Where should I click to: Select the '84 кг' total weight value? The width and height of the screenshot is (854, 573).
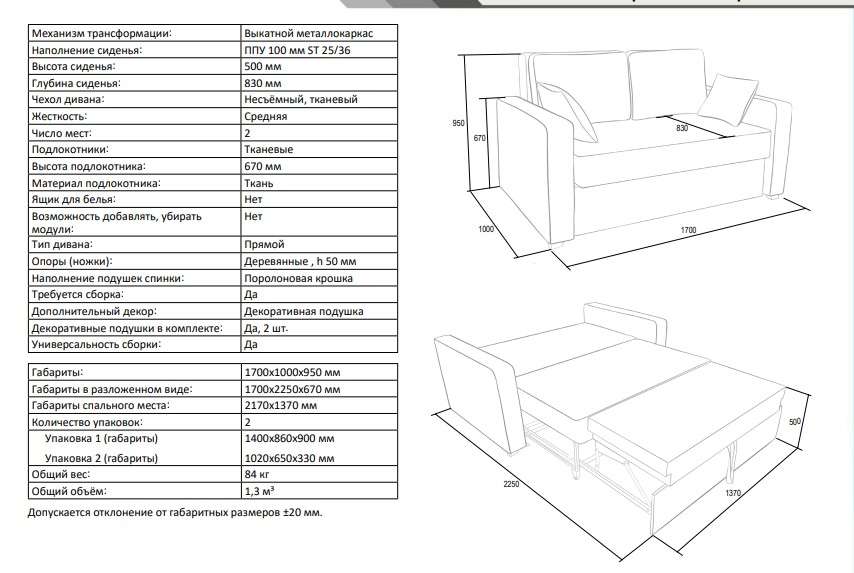[258, 474]
